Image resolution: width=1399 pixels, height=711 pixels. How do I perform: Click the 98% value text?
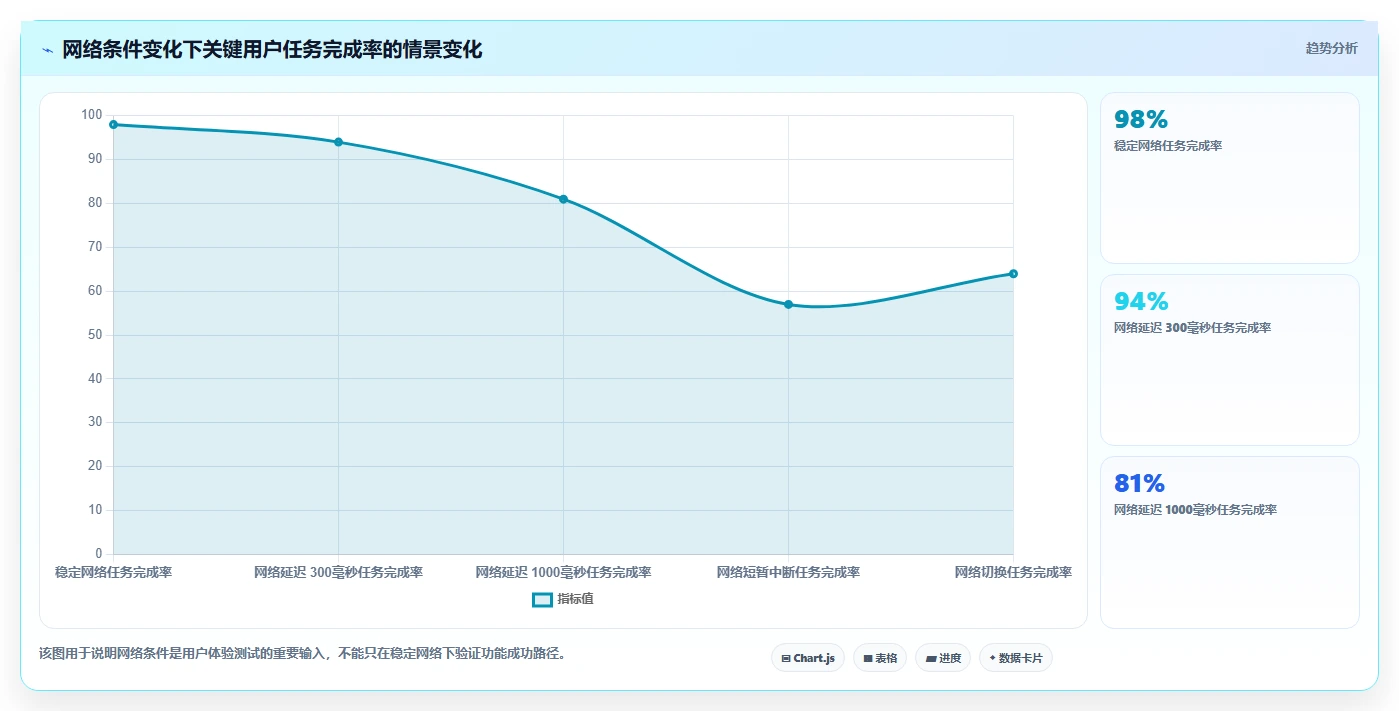[1141, 120]
